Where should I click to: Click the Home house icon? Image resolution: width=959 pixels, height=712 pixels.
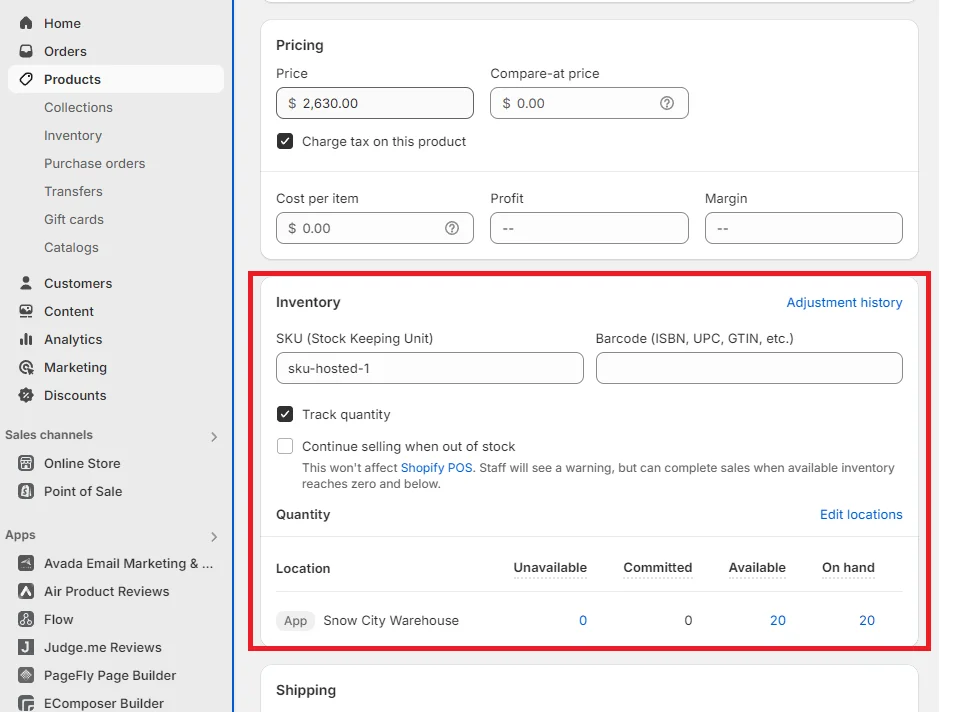[26, 23]
